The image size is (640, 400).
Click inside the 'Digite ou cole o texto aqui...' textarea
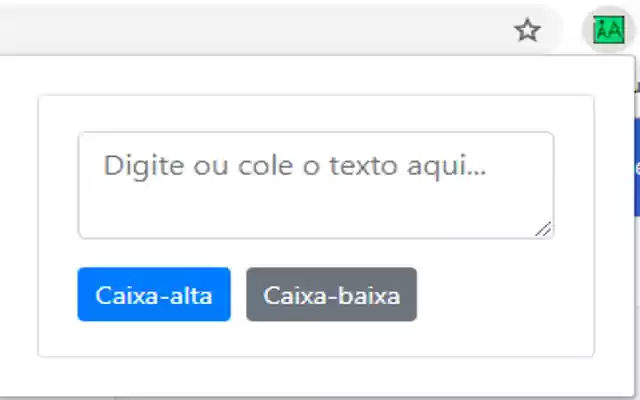316,185
